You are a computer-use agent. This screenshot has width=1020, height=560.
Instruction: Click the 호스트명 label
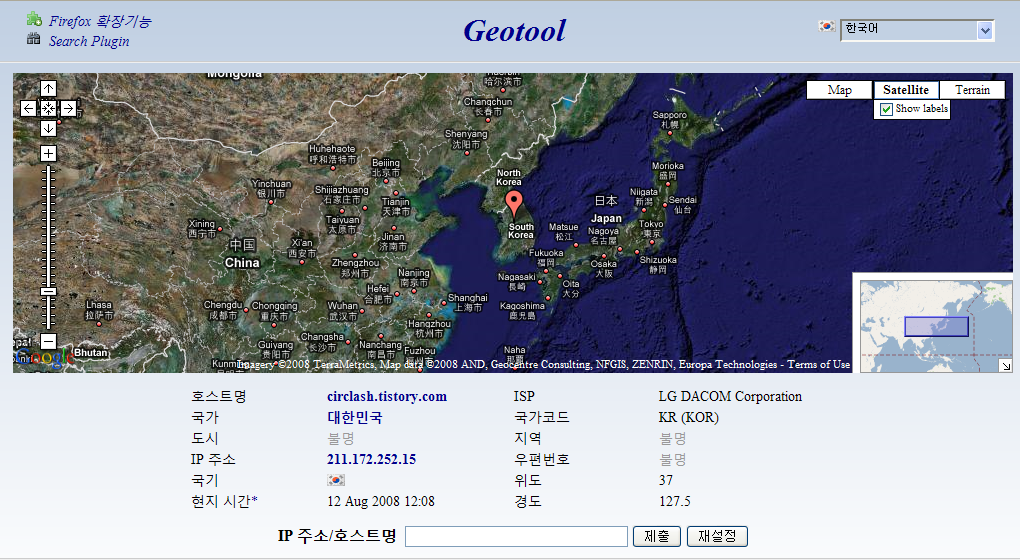tap(219, 396)
